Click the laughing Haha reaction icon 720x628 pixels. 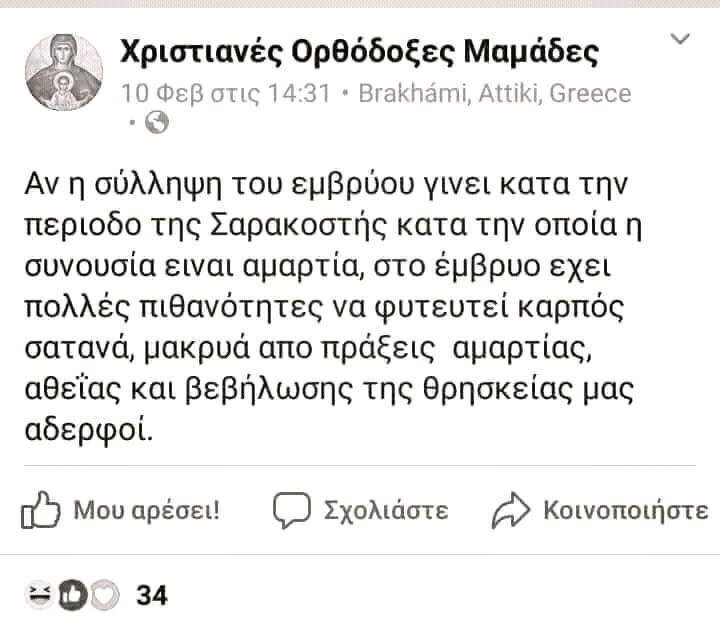coord(40,595)
